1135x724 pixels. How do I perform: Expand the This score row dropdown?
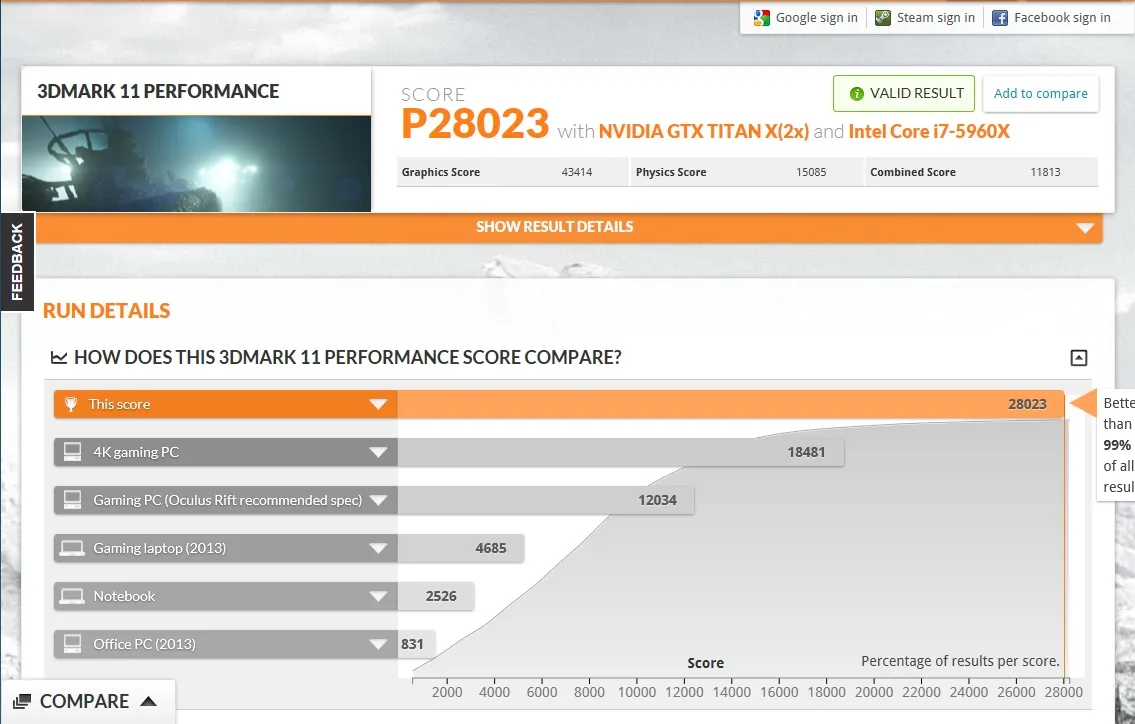pyautogui.click(x=378, y=404)
